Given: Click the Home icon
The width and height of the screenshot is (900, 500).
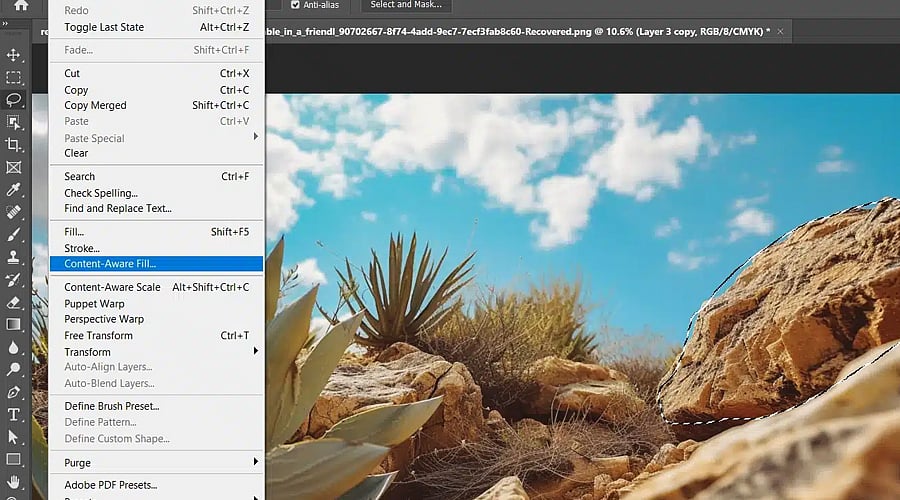Looking at the screenshot, I should point(21,5).
